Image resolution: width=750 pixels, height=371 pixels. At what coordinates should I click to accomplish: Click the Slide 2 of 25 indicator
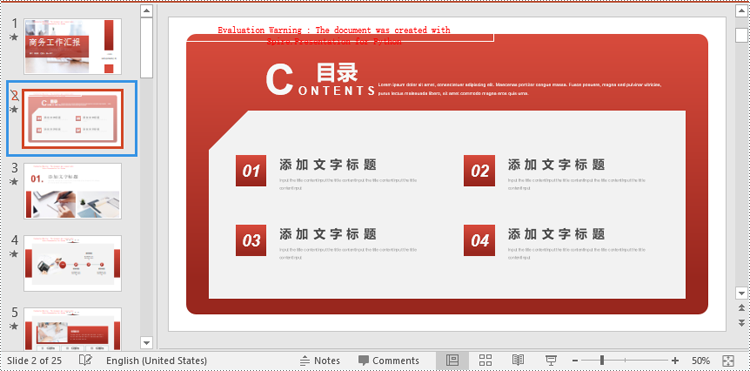tap(34, 360)
